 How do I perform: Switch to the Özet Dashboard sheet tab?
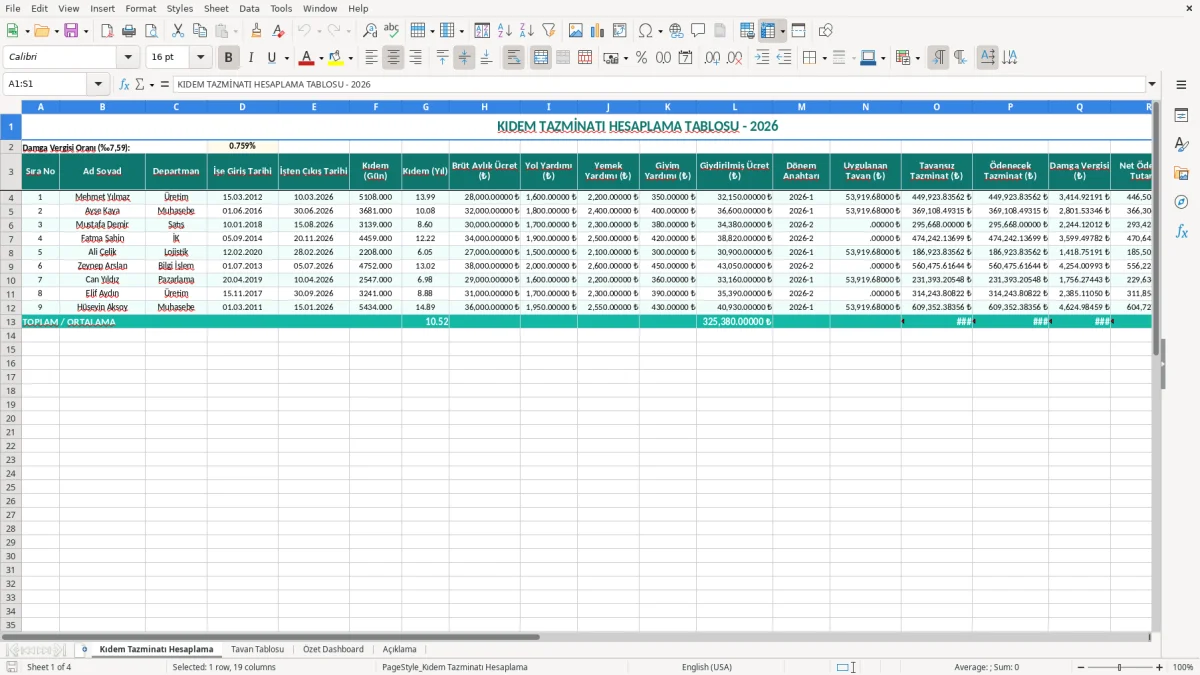tap(333, 649)
